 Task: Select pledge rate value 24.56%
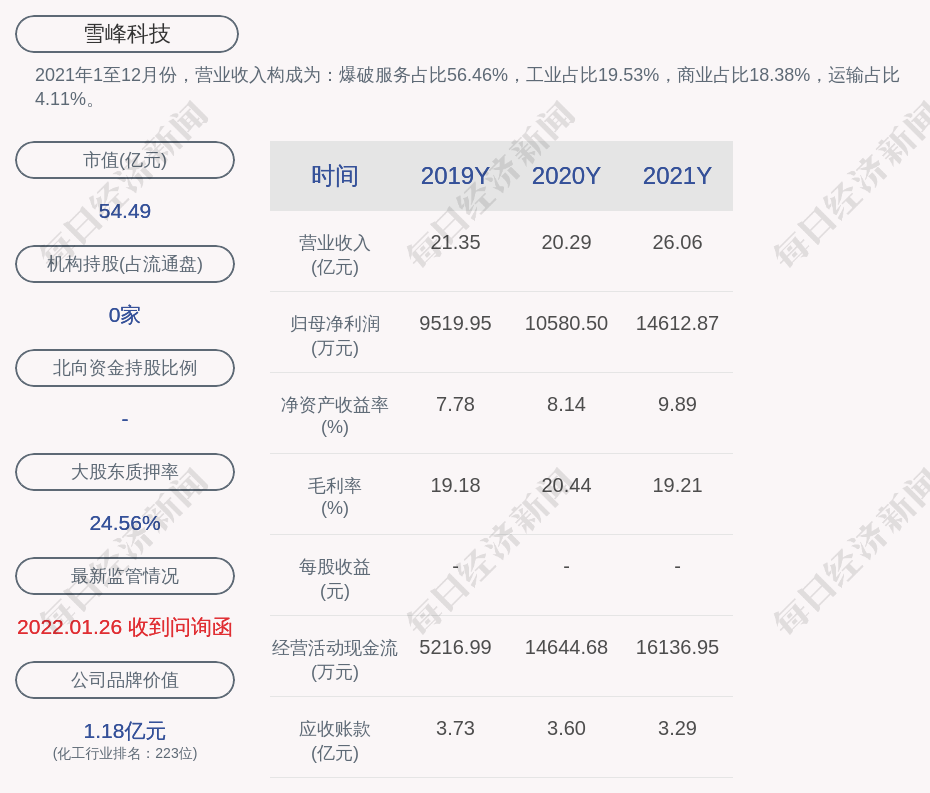point(125,523)
